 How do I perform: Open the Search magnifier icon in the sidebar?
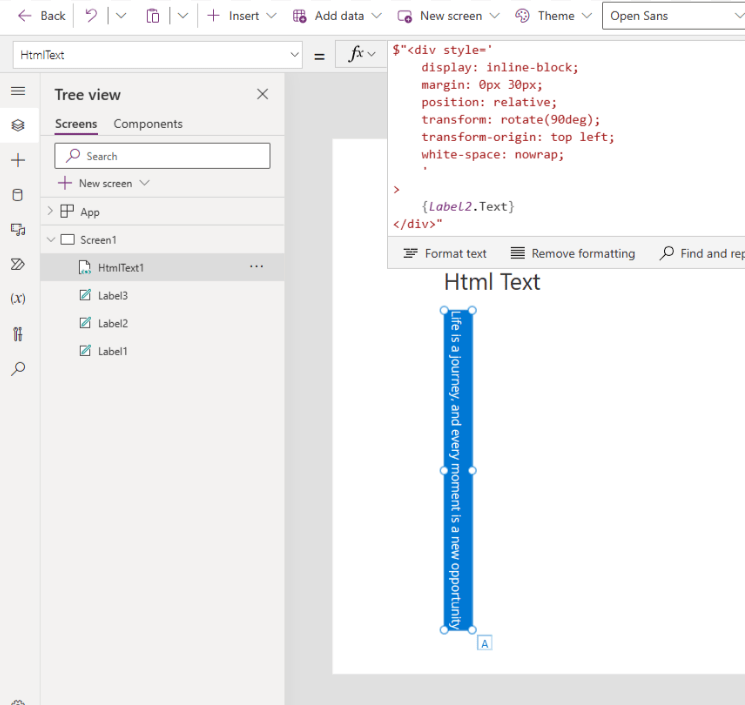(18, 369)
